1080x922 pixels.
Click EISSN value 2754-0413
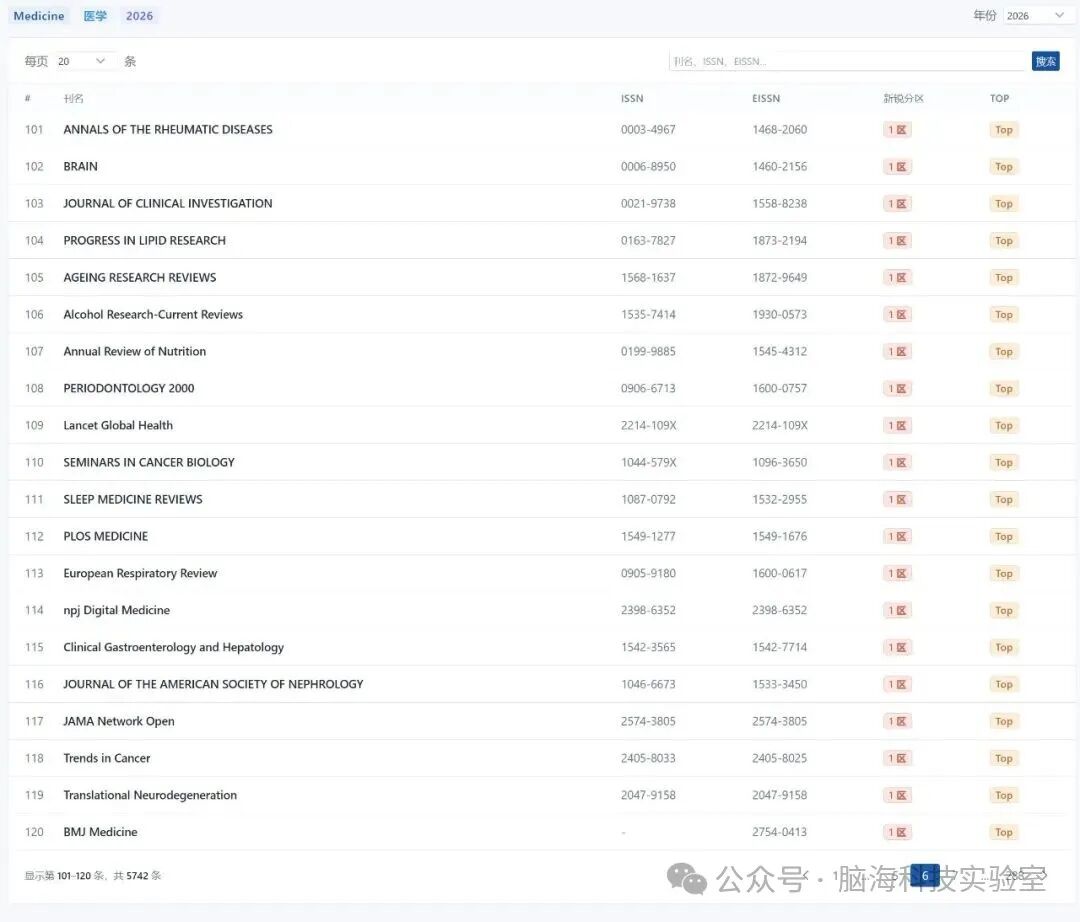pos(780,832)
